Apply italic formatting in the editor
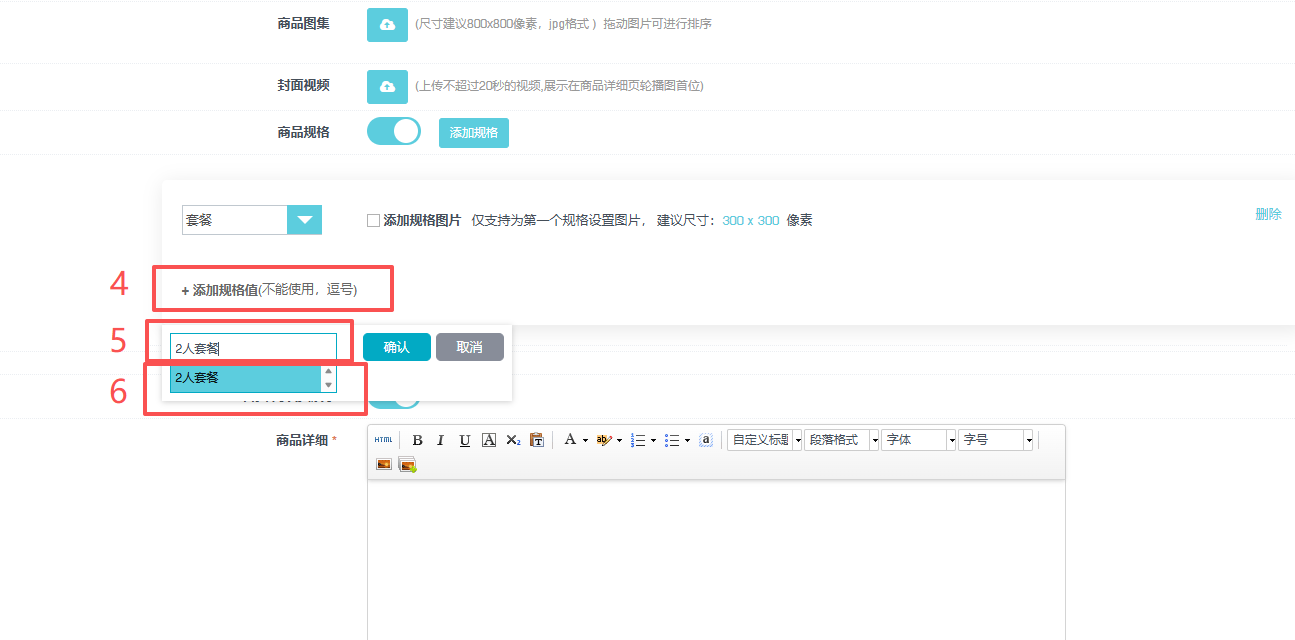The image size is (1295, 640). pyautogui.click(x=440, y=440)
